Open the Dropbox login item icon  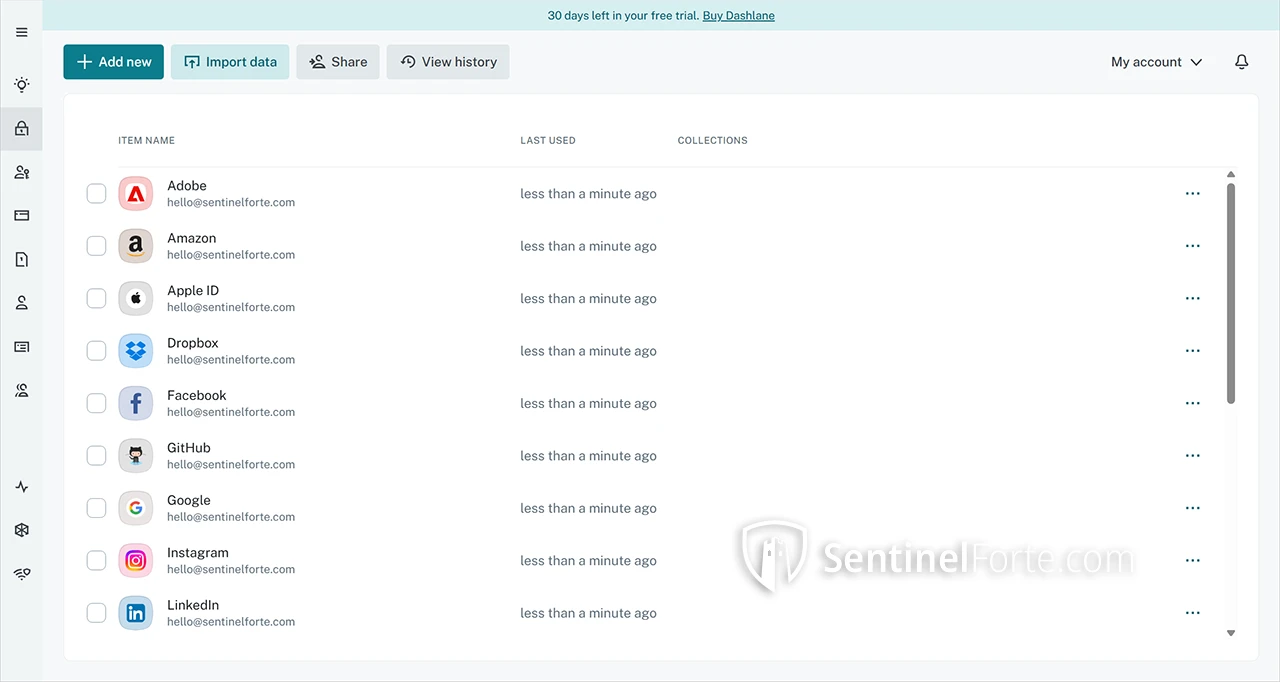click(136, 351)
